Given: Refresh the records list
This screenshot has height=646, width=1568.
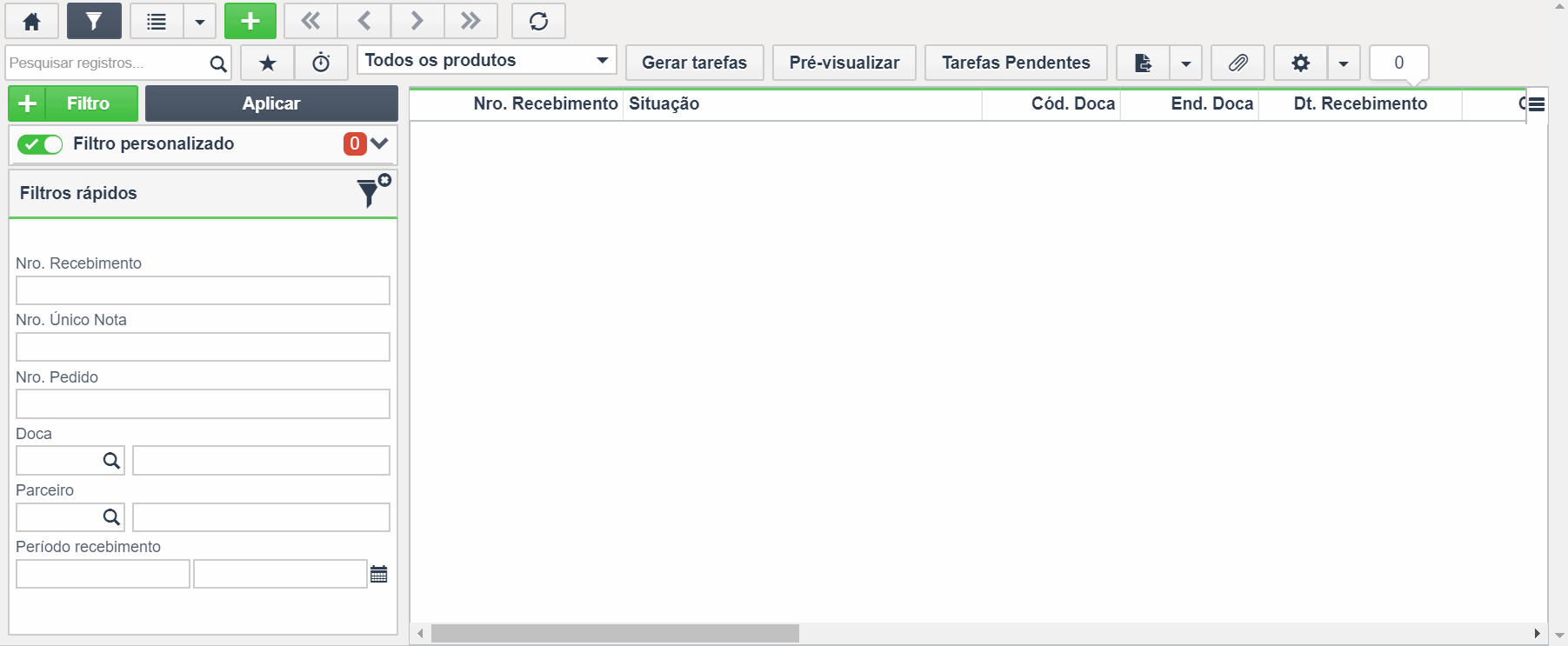Looking at the screenshot, I should pyautogui.click(x=538, y=21).
